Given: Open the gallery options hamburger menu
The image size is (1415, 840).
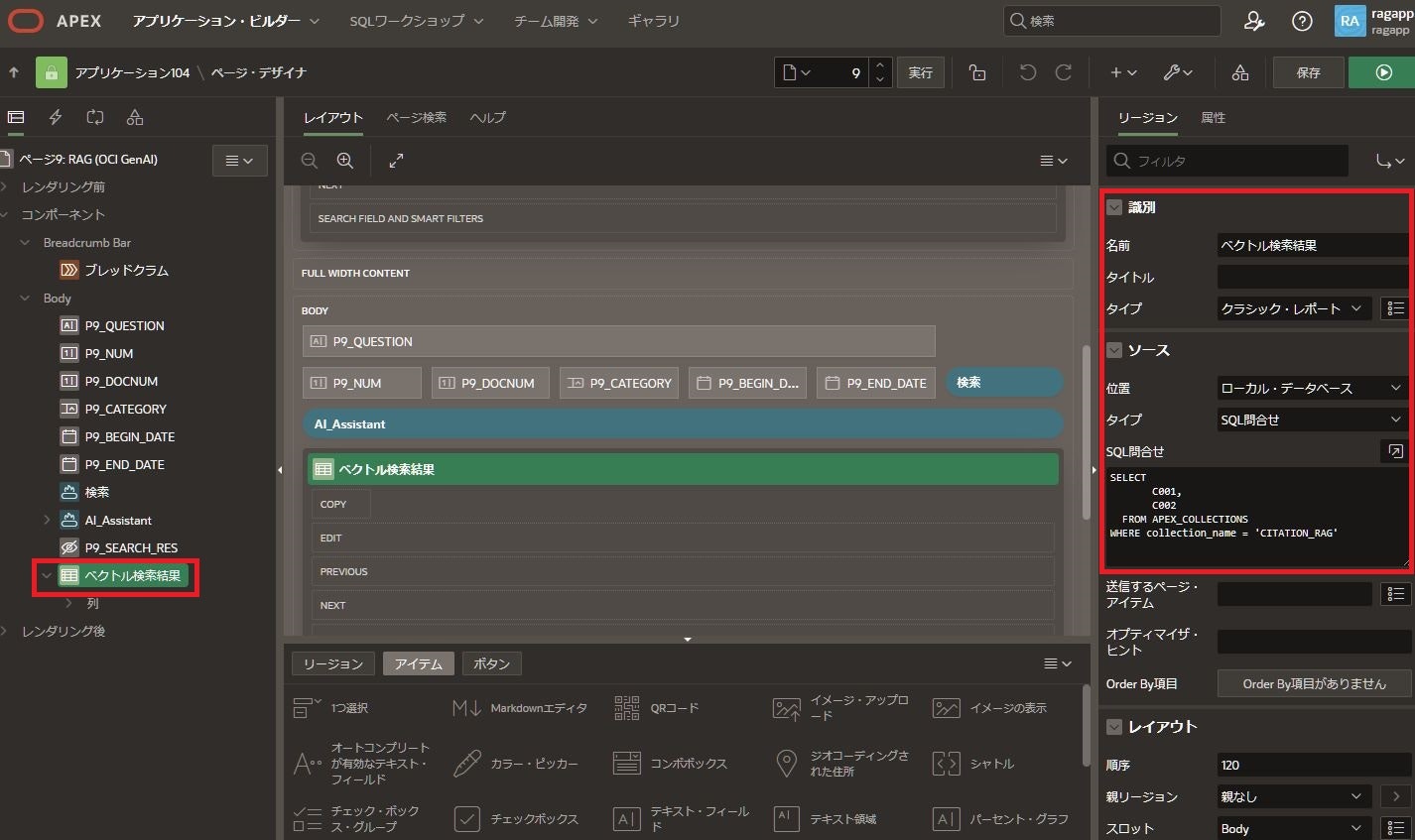Looking at the screenshot, I should [x=1059, y=663].
